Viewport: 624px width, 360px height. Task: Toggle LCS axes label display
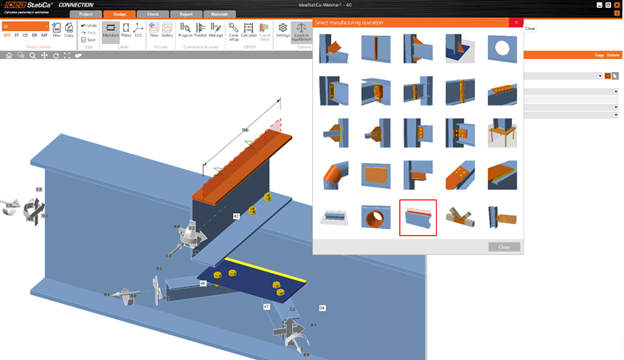(138, 30)
